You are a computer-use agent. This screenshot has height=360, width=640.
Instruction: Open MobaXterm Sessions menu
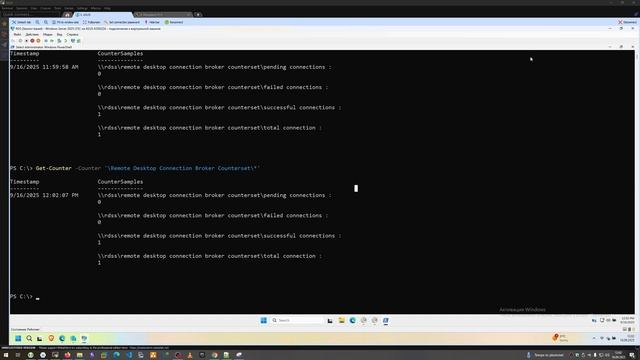(22, 8)
